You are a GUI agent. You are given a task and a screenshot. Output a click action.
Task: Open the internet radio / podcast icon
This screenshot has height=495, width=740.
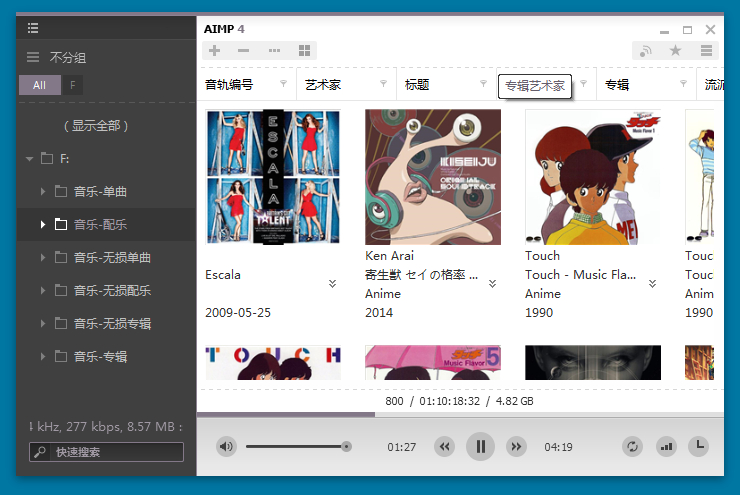click(646, 50)
